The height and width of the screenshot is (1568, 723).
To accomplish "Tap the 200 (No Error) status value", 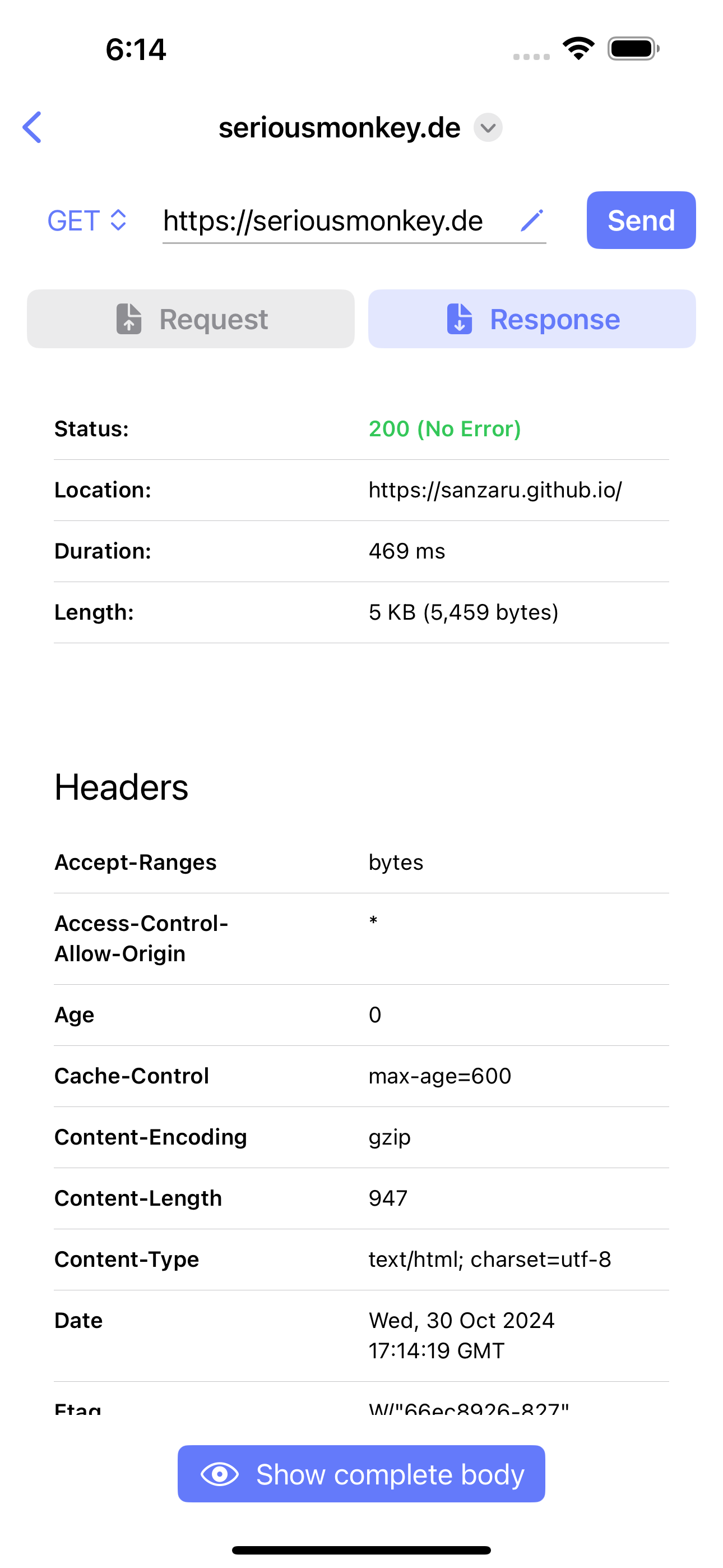I will (x=445, y=429).
